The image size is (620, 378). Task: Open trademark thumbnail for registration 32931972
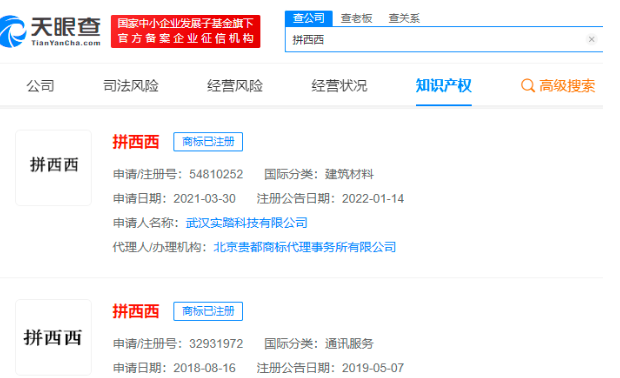pos(53,337)
